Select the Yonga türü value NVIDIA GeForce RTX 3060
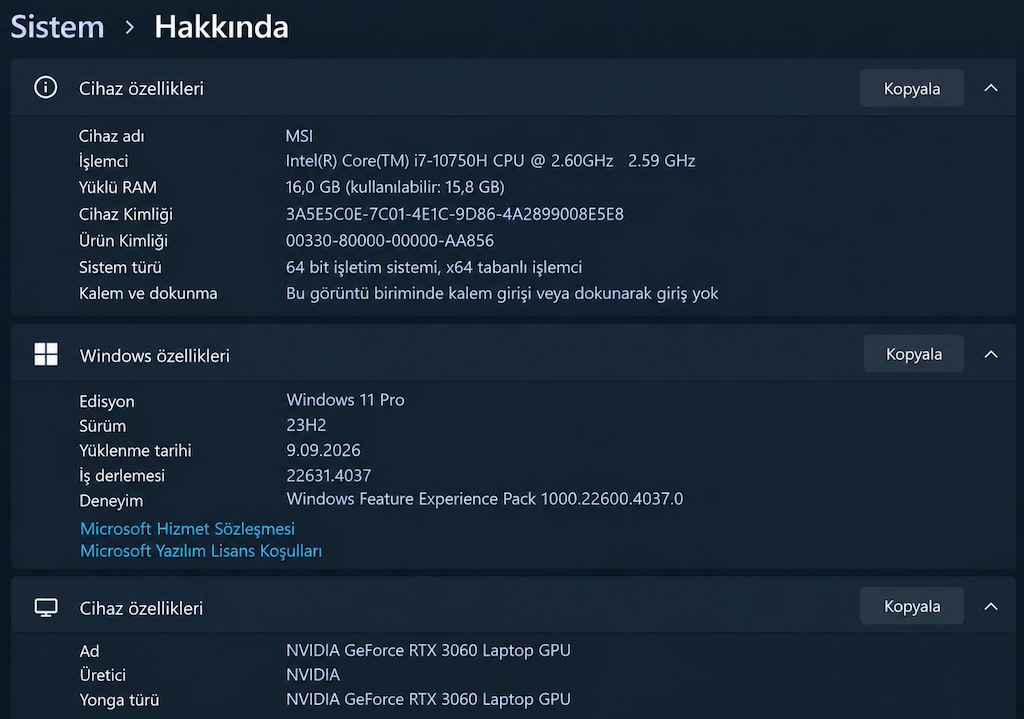The width and height of the screenshot is (1024, 719). pos(428,699)
